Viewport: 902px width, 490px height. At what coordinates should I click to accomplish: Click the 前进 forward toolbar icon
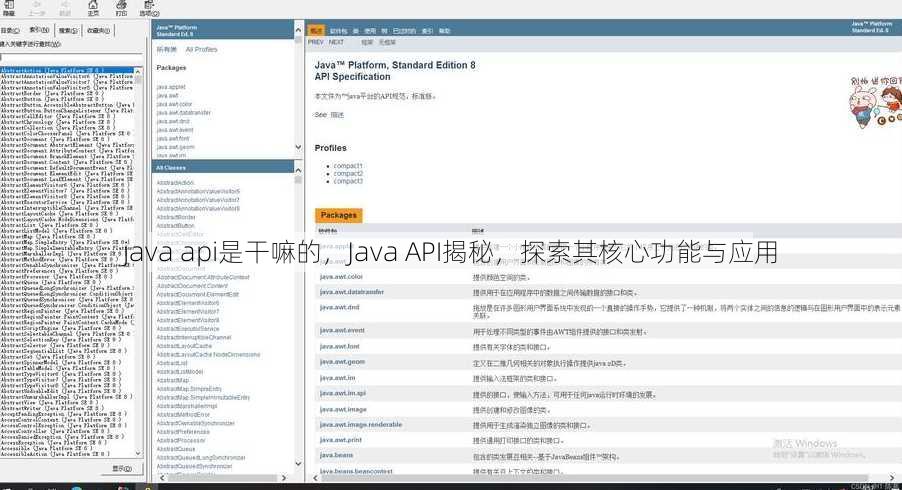click(65, 7)
